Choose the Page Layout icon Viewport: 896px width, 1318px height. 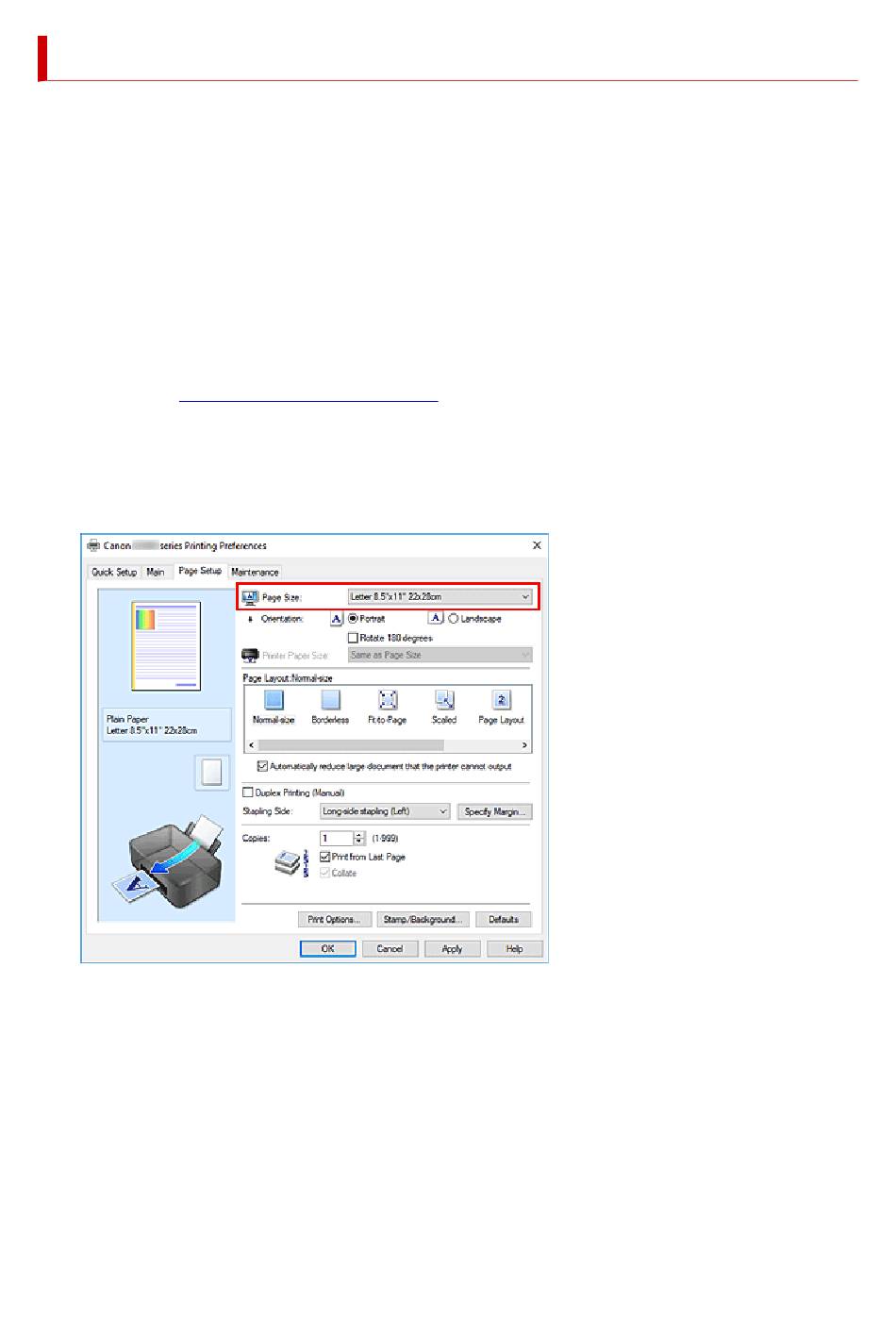click(x=502, y=700)
